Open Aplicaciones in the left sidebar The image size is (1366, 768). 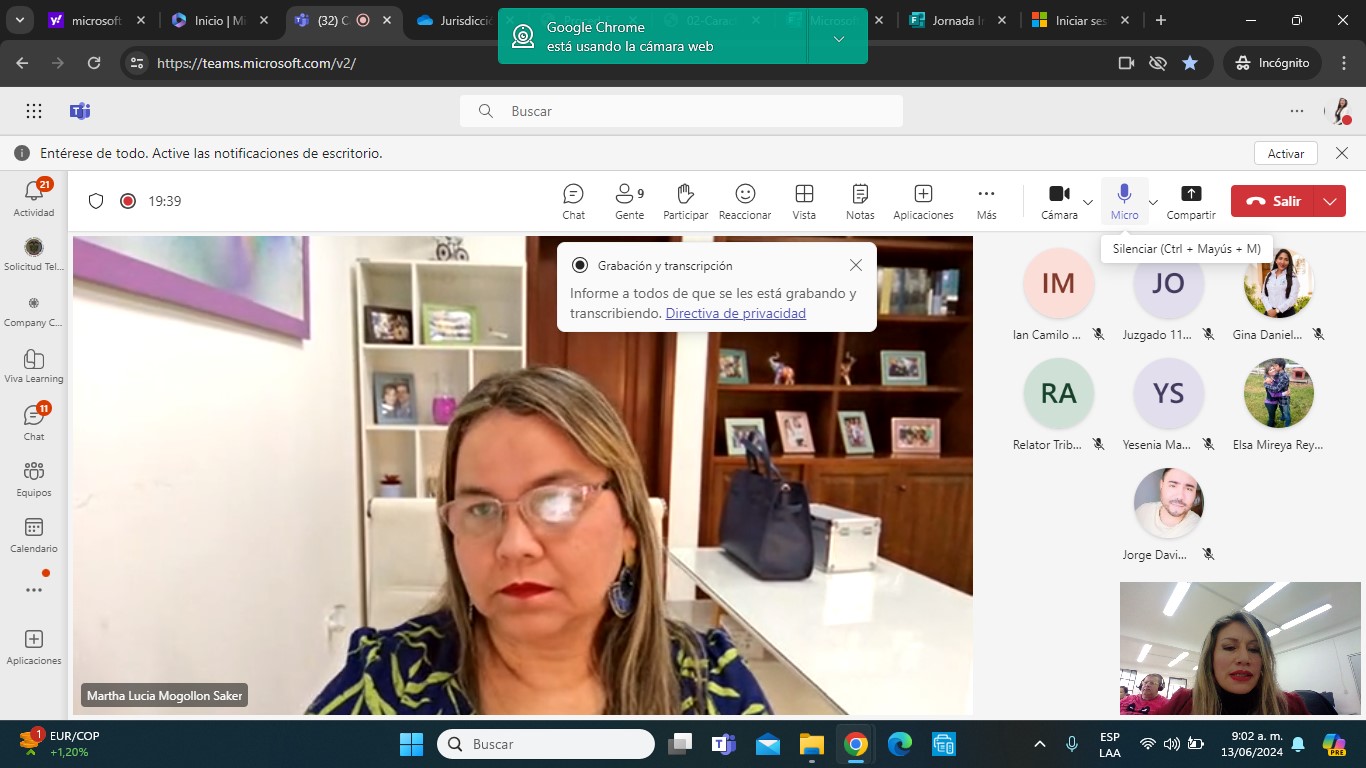[34, 647]
